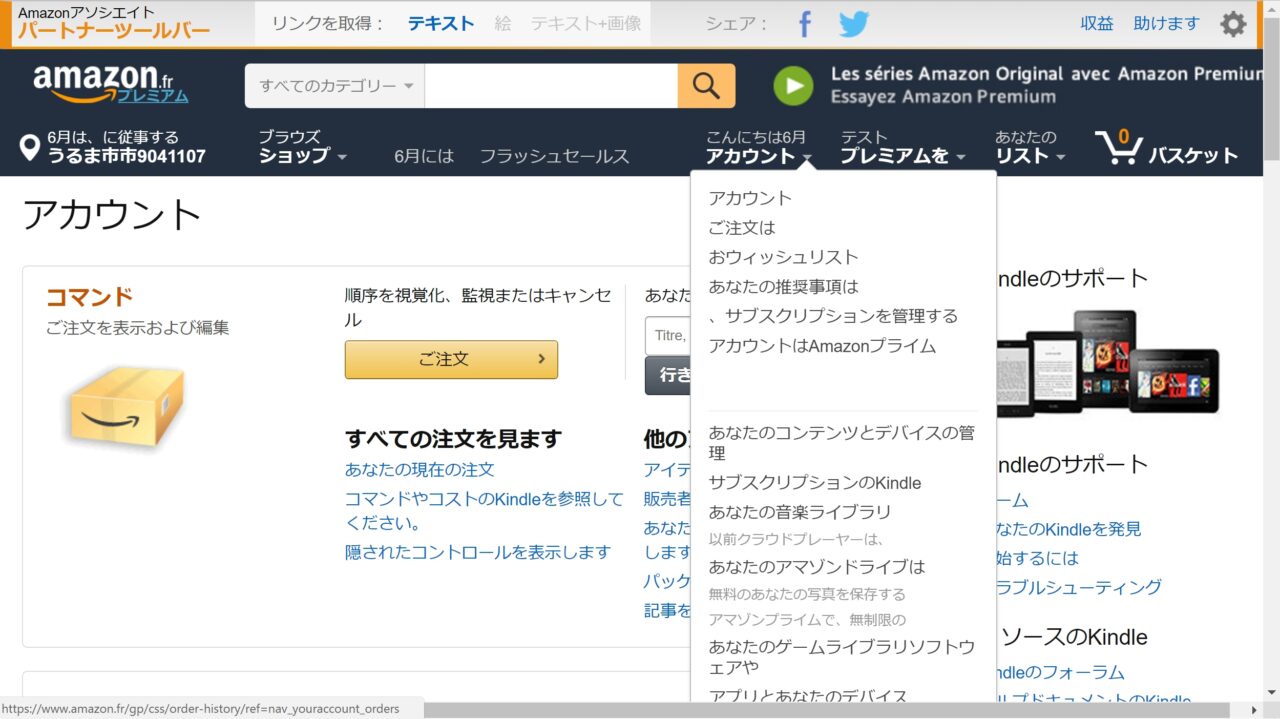This screenshot has height=719, width=1280.
Task: Expand the あなたのリスト dropdown
Action: pyautogui.click(x=1029, y=147)
